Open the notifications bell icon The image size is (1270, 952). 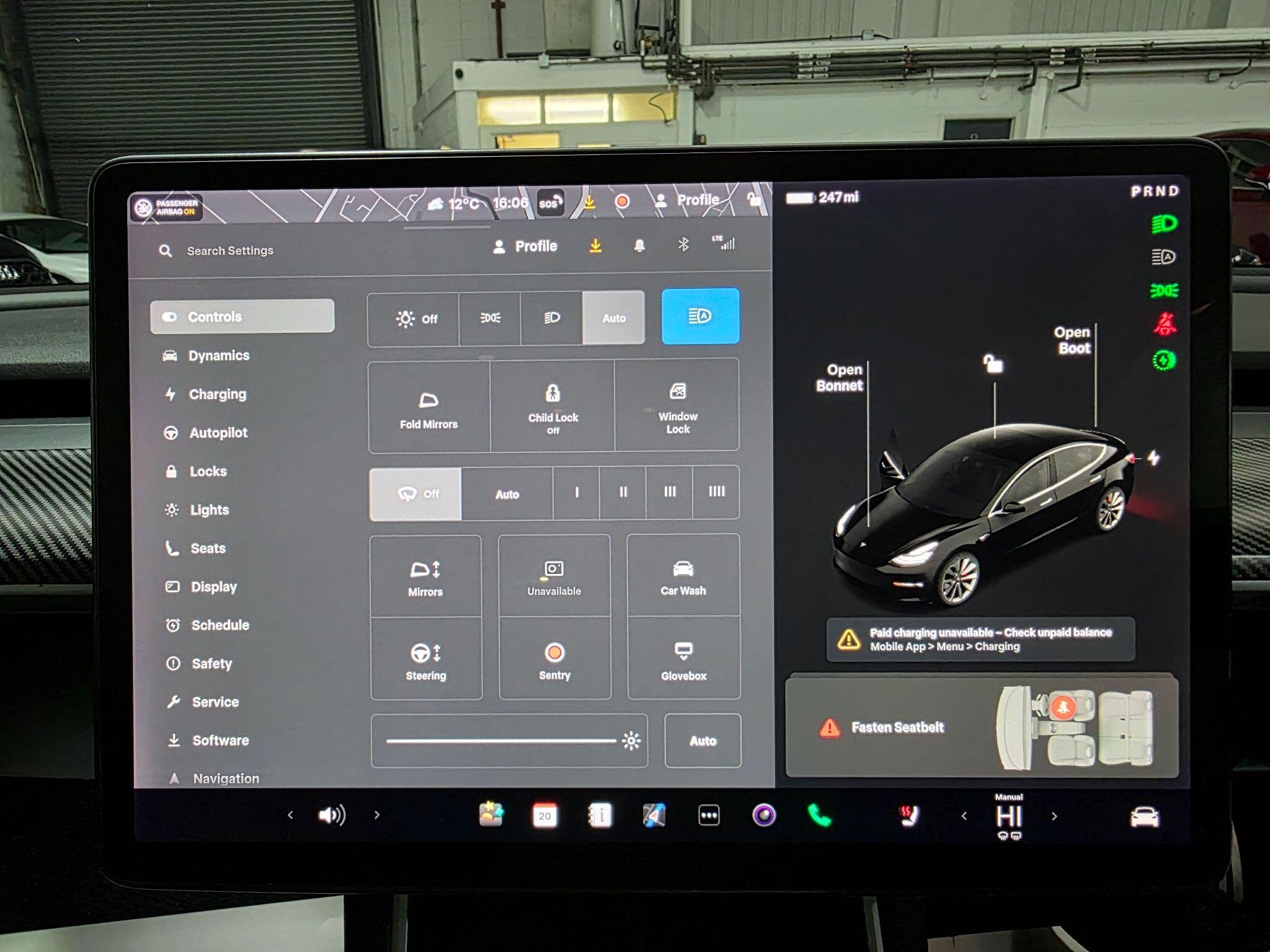(x=639, y=246)
